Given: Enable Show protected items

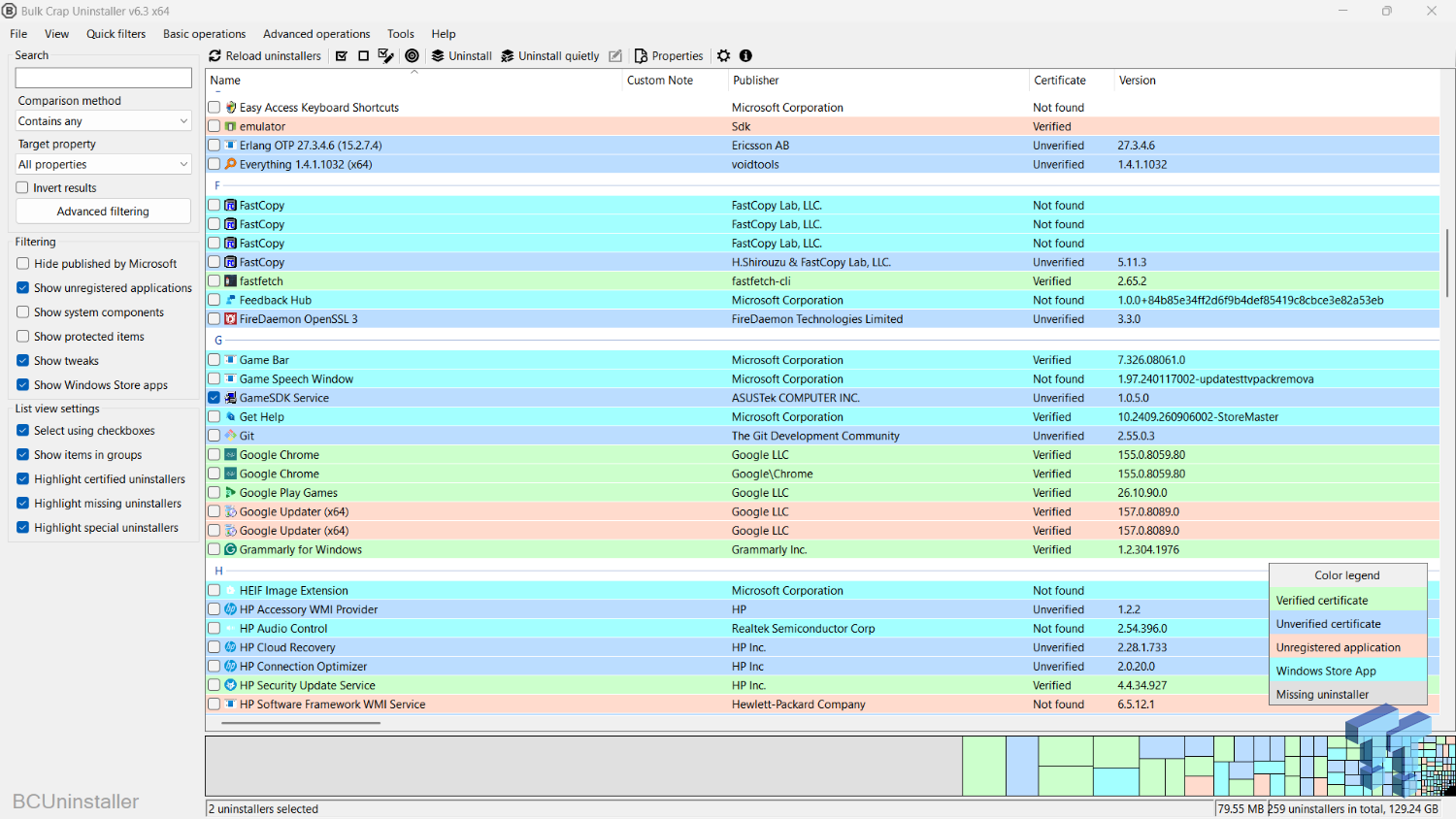Looking at the screenshot, I should pyautogui.click(x=22, y=337).
